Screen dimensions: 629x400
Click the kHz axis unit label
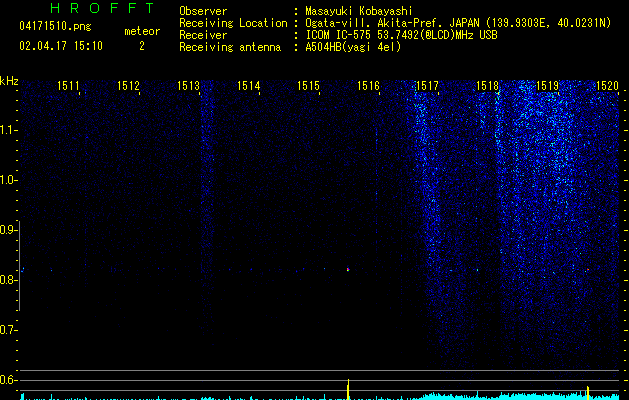(x=9, y=81)
